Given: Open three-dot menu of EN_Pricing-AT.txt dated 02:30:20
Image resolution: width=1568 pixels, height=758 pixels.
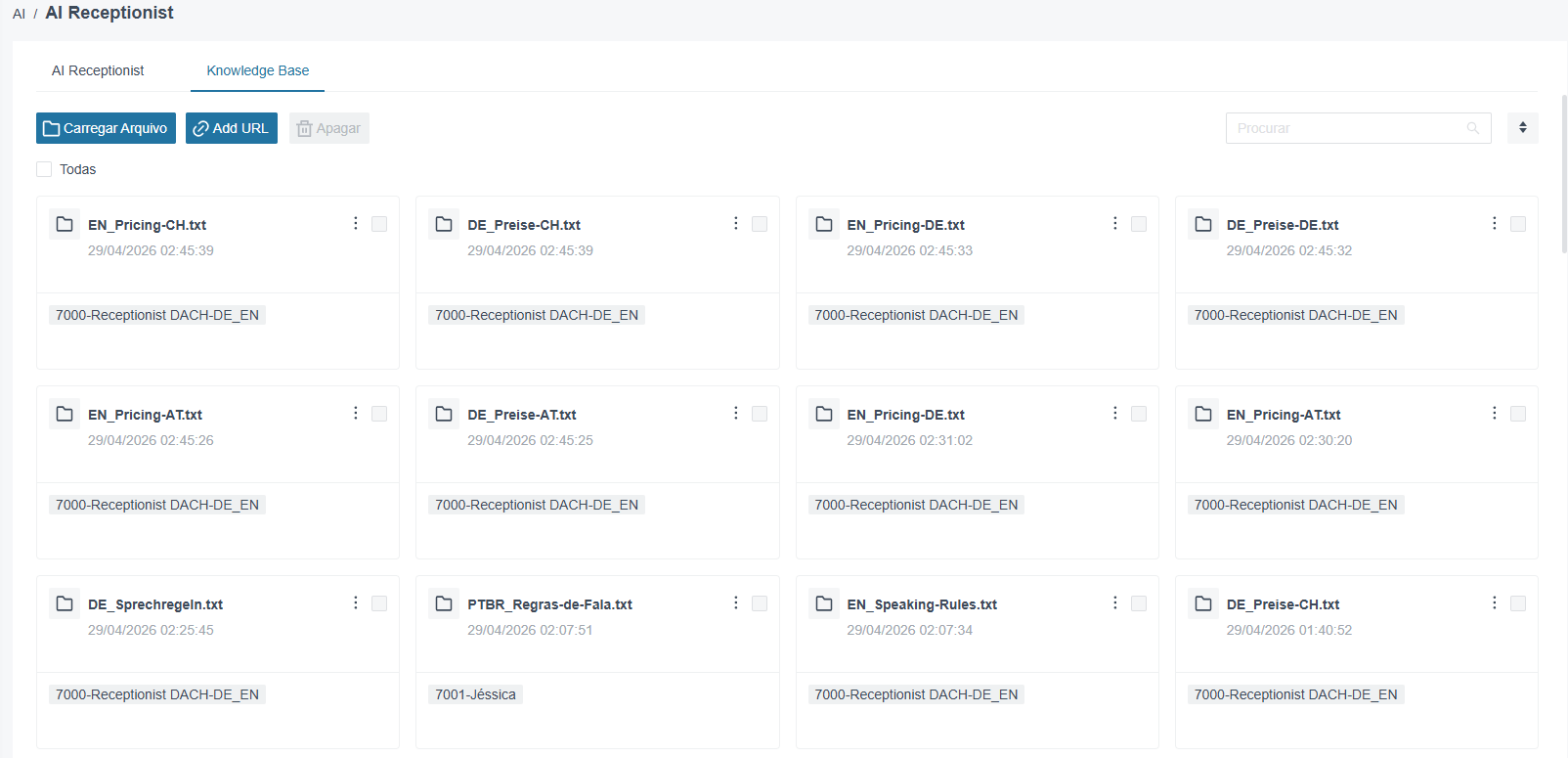Looking at the screenshot, I should [1495, 413].
